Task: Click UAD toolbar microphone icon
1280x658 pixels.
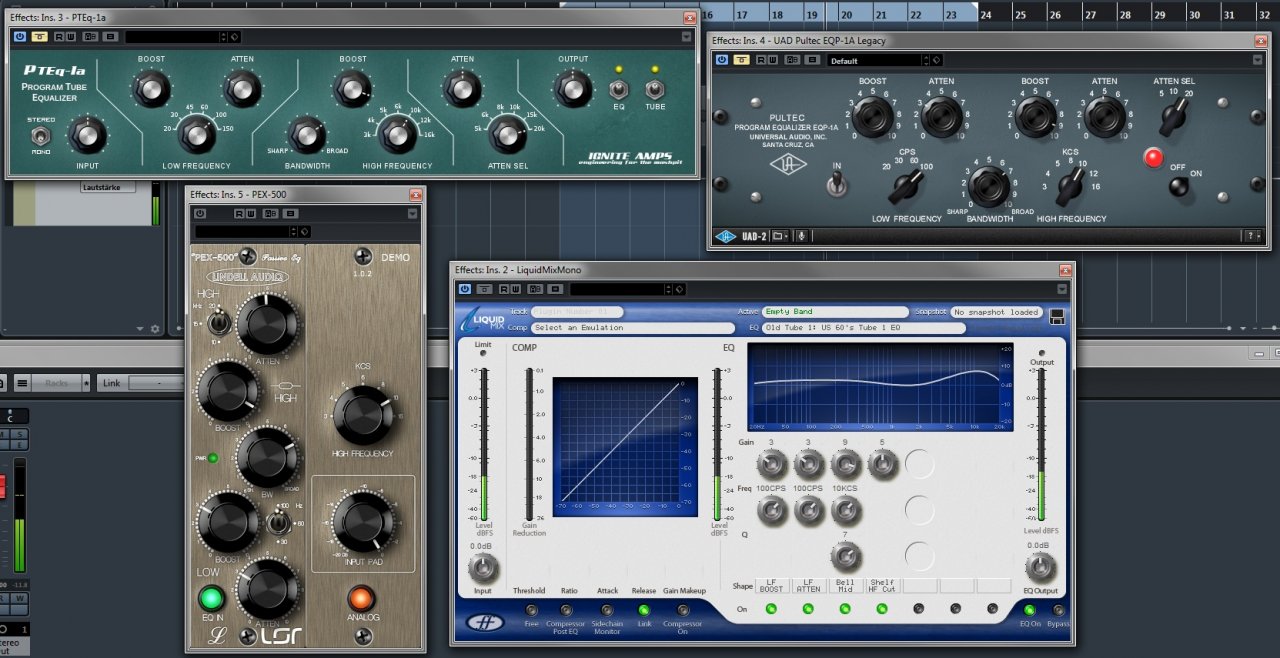Action: coord(802,236)
